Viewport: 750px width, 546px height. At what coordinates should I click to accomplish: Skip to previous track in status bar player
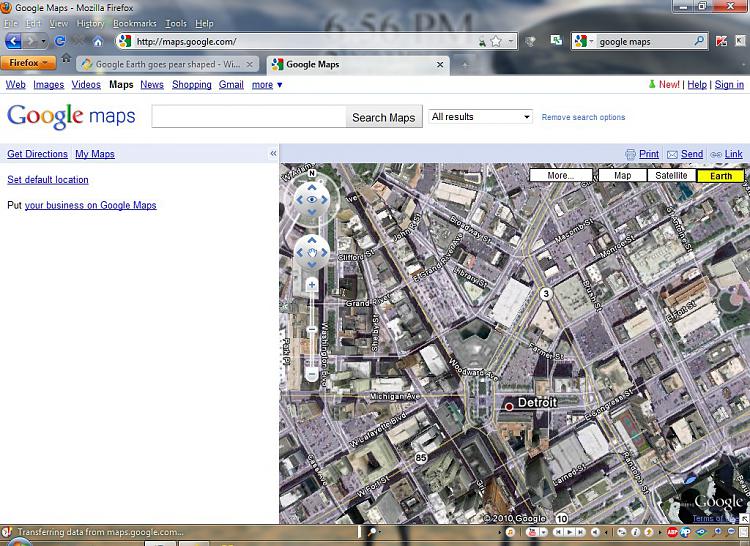click(x=558, y=532)
